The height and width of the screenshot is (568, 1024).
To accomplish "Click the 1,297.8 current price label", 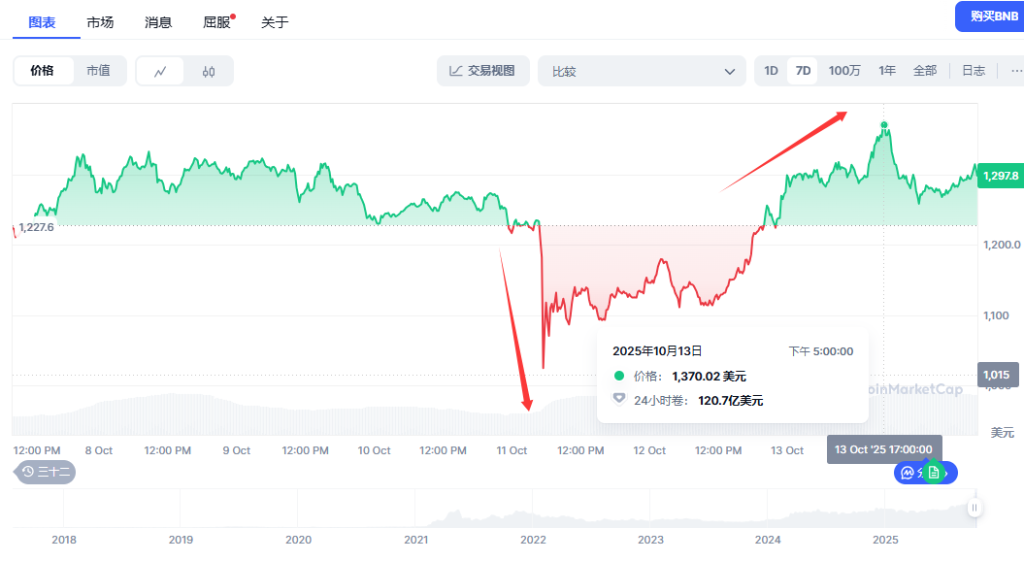I will click(x=1000, y=176).
